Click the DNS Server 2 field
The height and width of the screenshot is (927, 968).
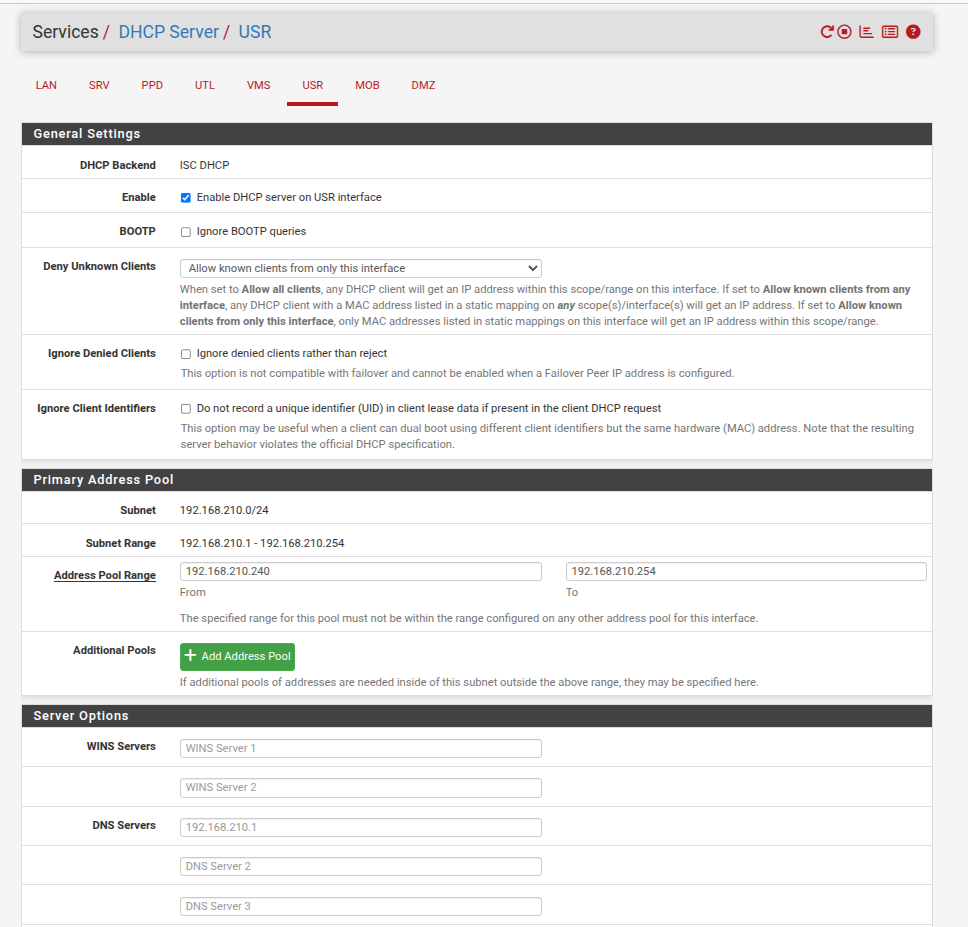(x=360, y=867)
